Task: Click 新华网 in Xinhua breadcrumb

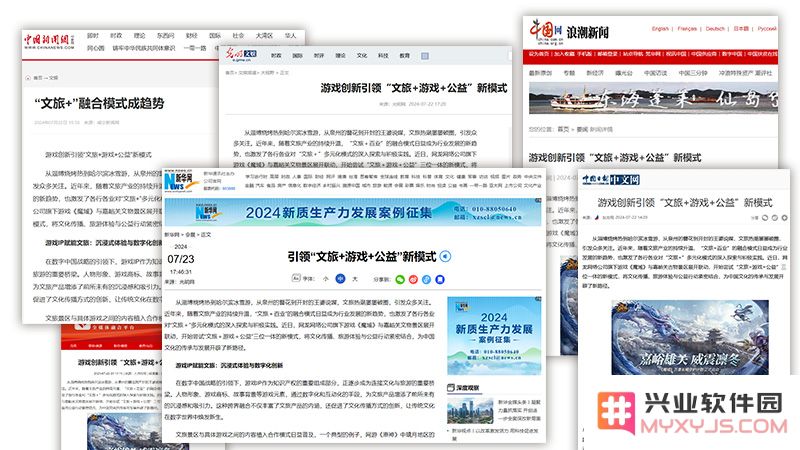Action: point(171,235)
